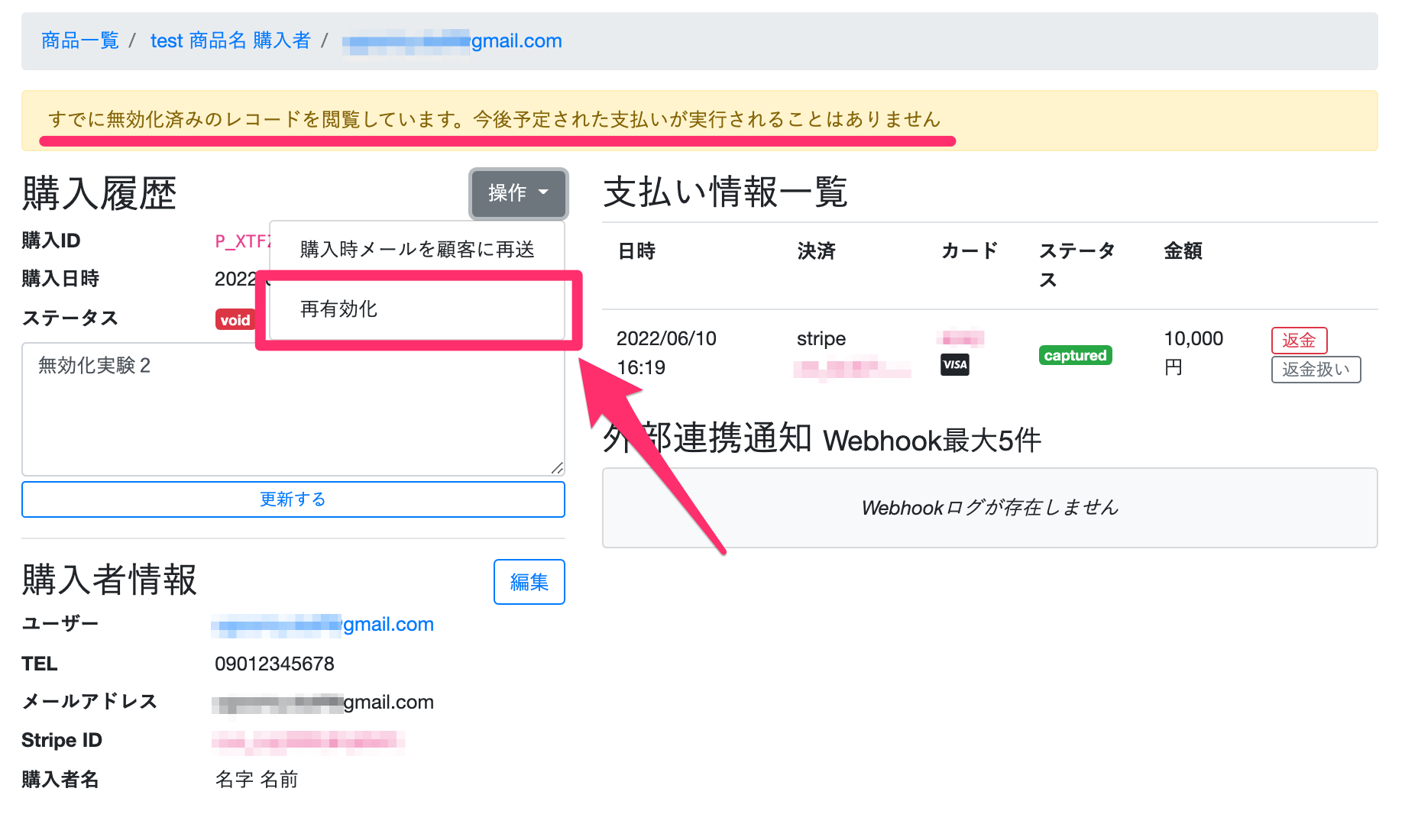Open the test 商品名 購入者 breadcrumb
Image resolution: width=1418 pixels, height=840 pixels.
point(230,40)
